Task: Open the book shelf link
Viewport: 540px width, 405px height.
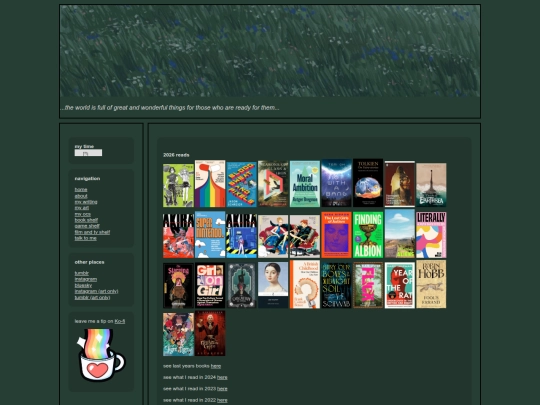Action: click(x=86, y=220)
